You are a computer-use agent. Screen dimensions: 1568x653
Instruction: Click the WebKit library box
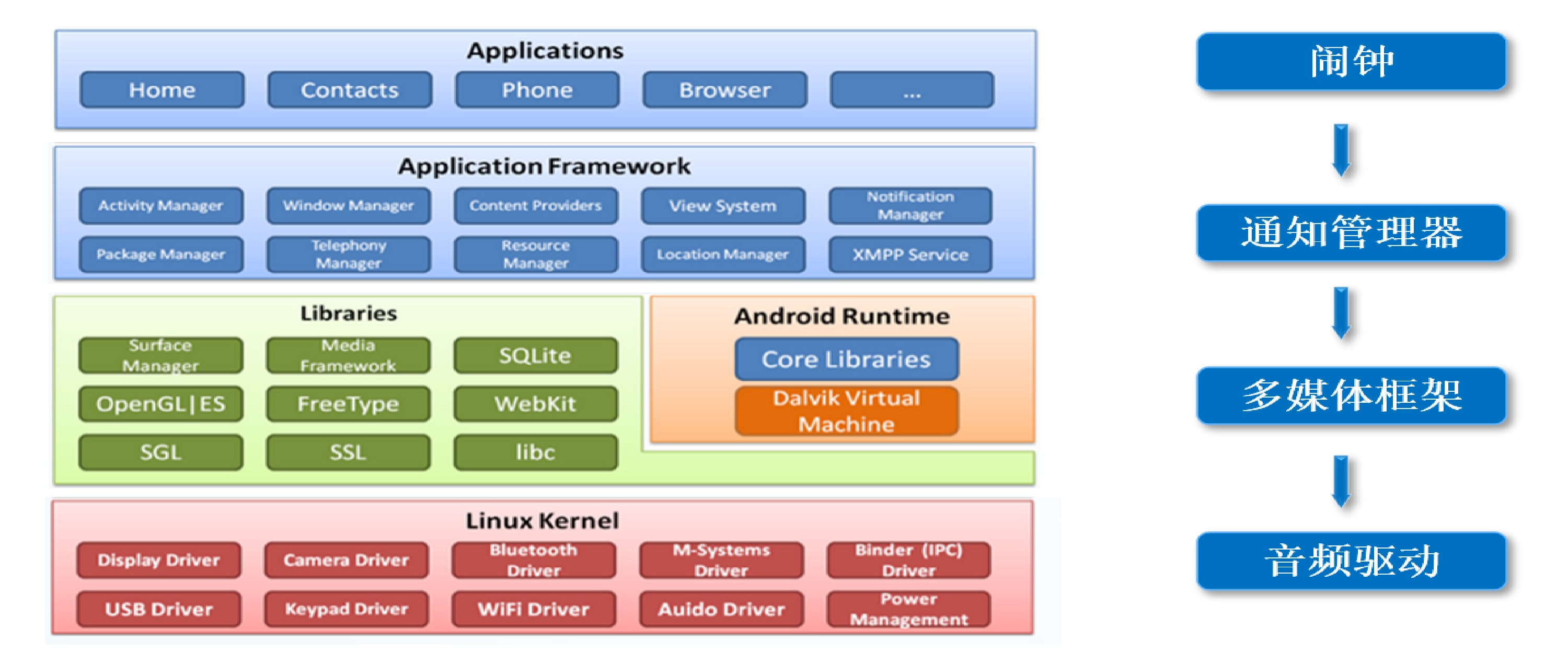point(535,403)
